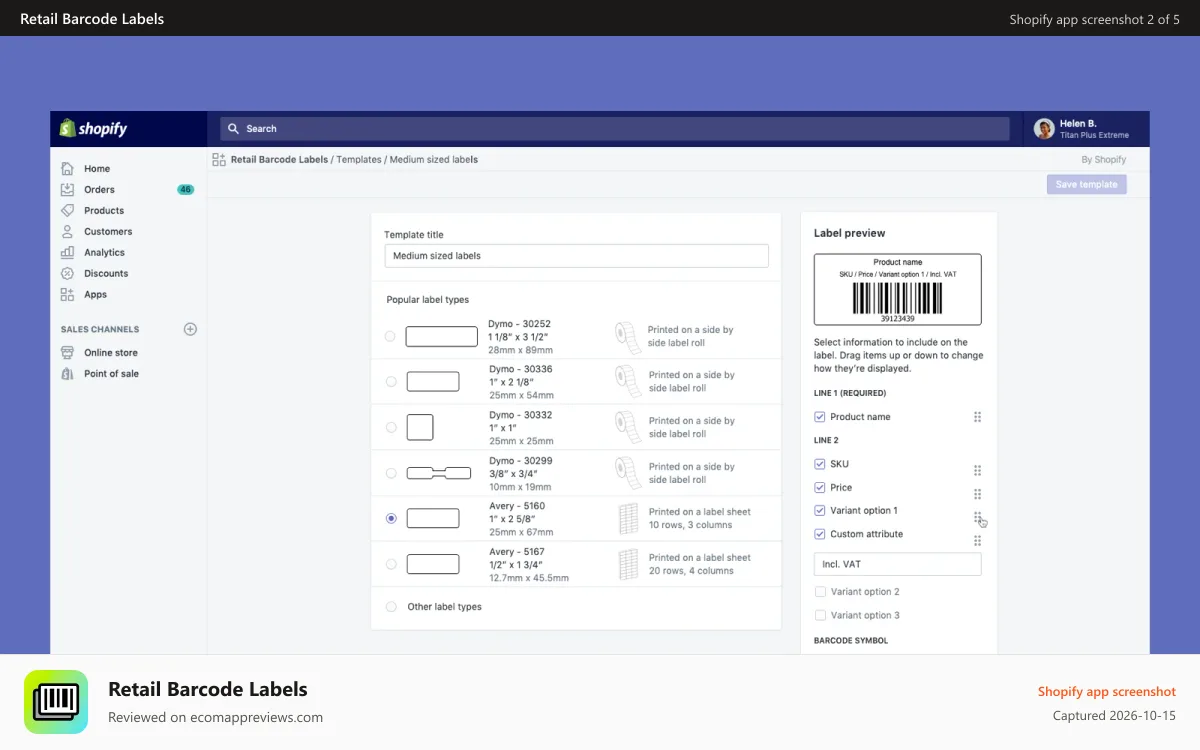Viewport: 1200px width, 750px height.
Task: Click the Orders 46 count badge
Action: [x=185, y=189]
